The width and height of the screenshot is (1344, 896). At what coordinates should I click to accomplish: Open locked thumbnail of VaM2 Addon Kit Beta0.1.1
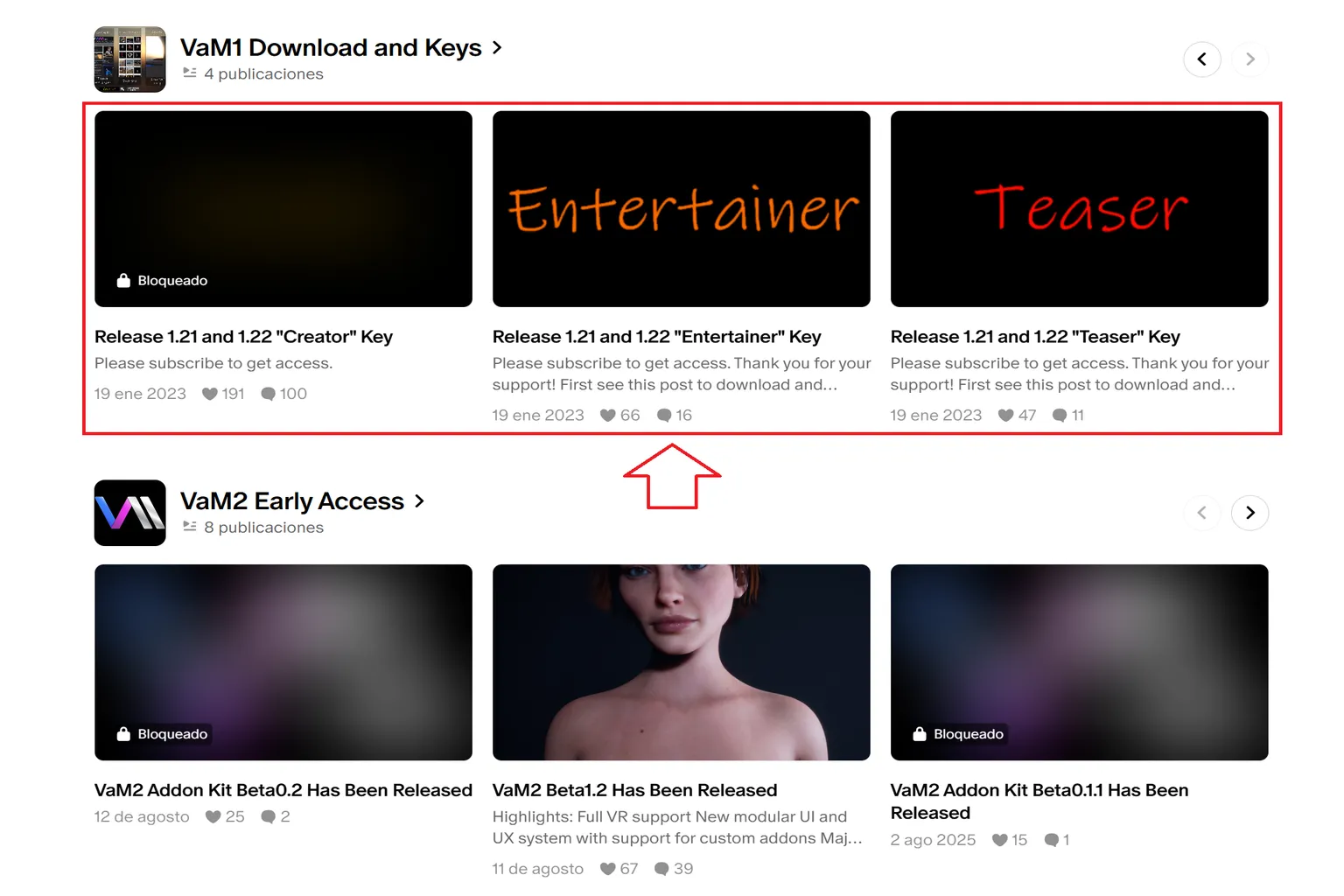(x=1080, y=662)
